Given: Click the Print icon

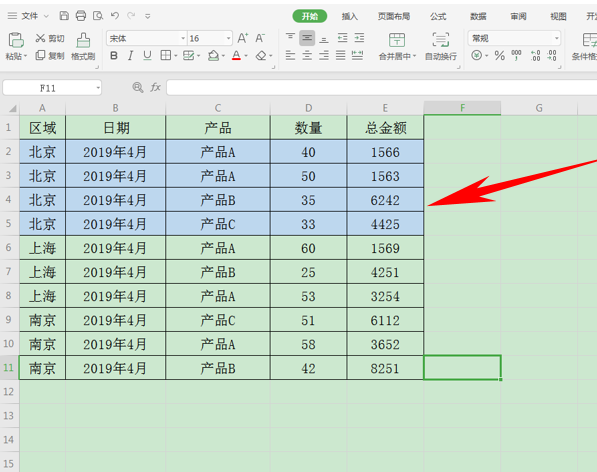Looking at the screenshot, I should tap(81, 16).
